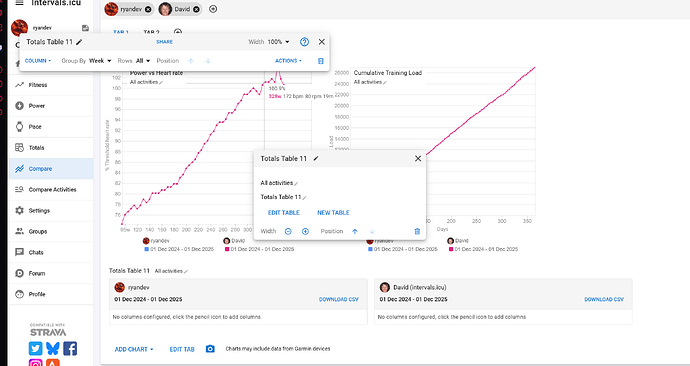690x366 pixels.
Task: Move table up using popup position arrow
Action: point(355,231)
